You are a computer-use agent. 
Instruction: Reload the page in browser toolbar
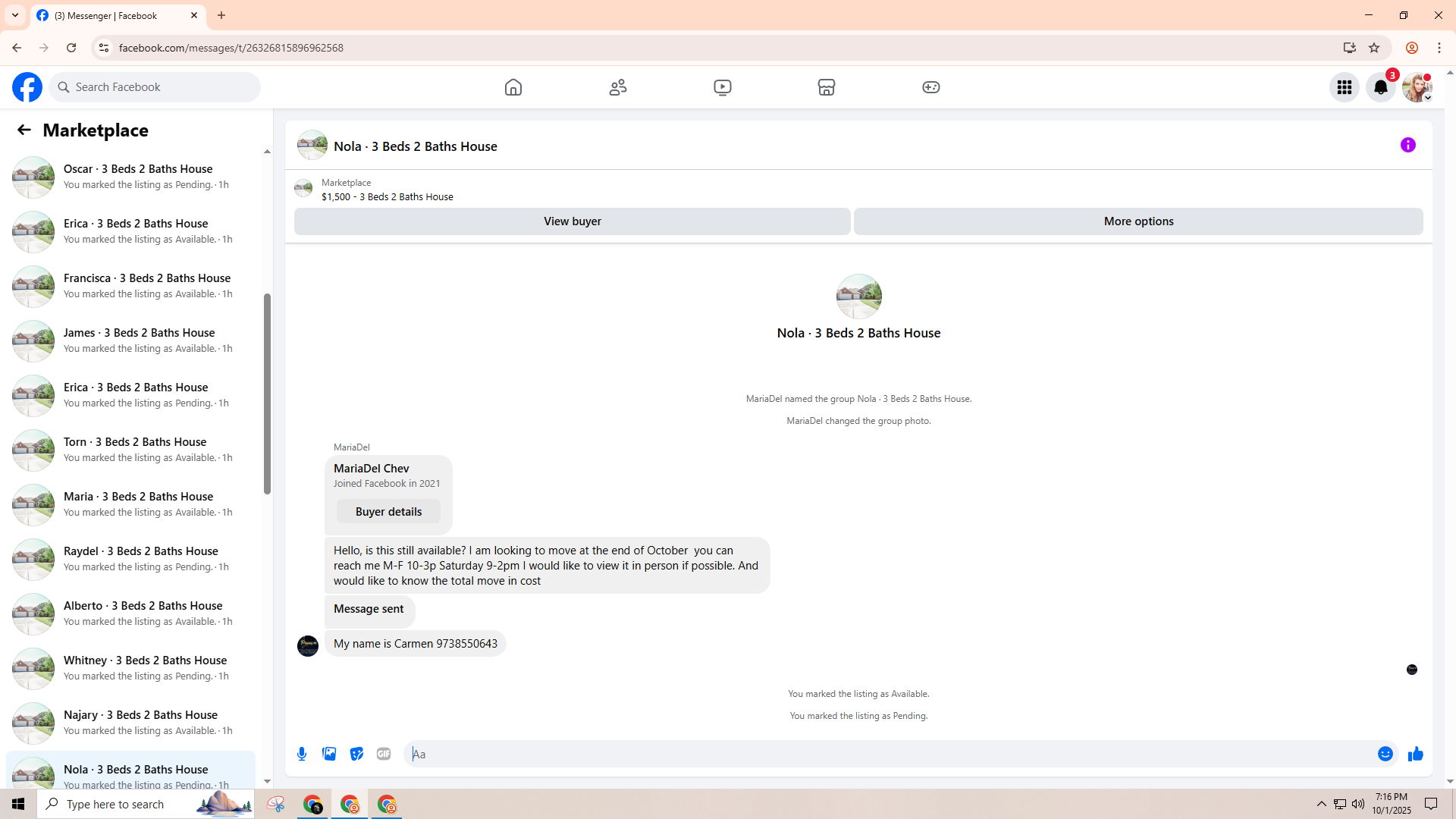[x=71, y=48]
